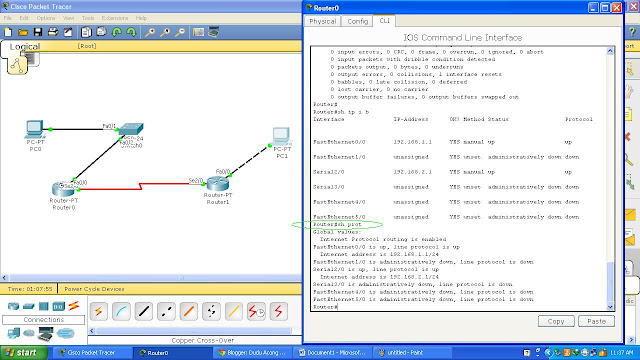
Task: Select Router1 device in workspace
Action: (x=218, y=183)
